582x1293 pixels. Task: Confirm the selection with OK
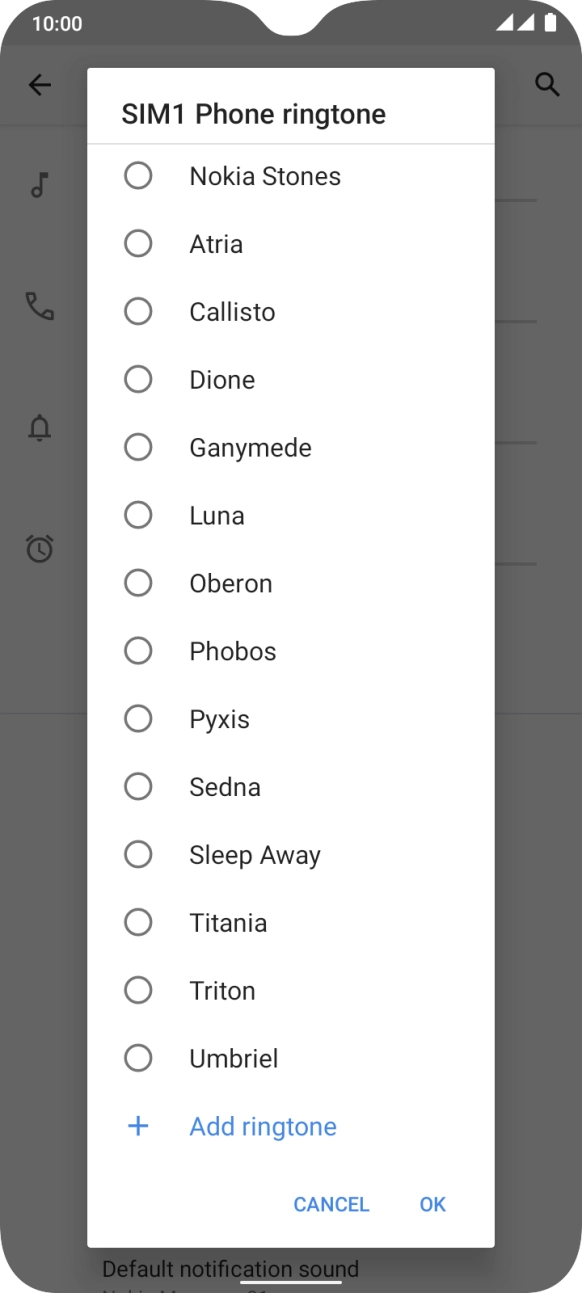click(431, 1204)
